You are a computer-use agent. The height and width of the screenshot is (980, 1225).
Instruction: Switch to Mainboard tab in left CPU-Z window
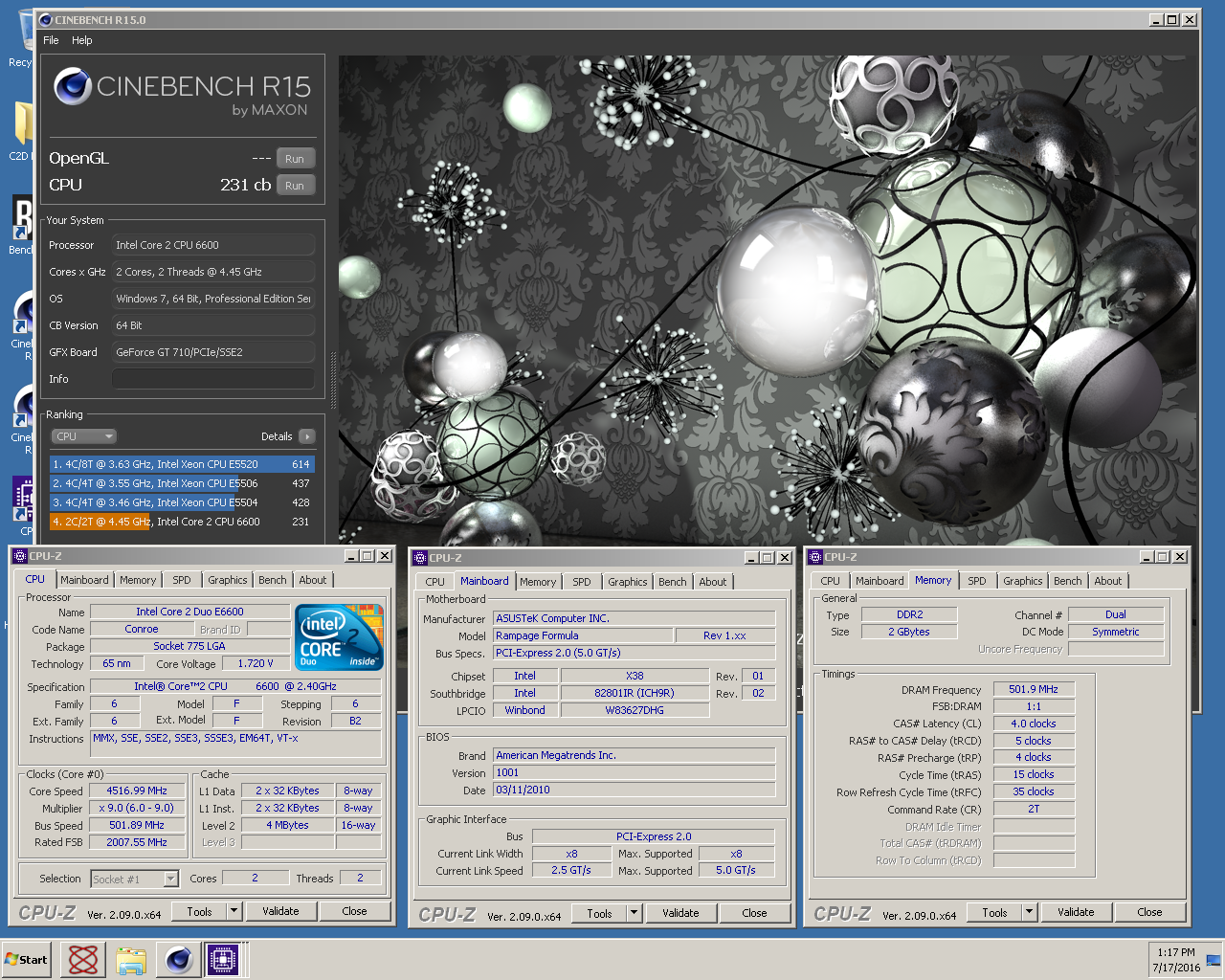tap(84, 580)
